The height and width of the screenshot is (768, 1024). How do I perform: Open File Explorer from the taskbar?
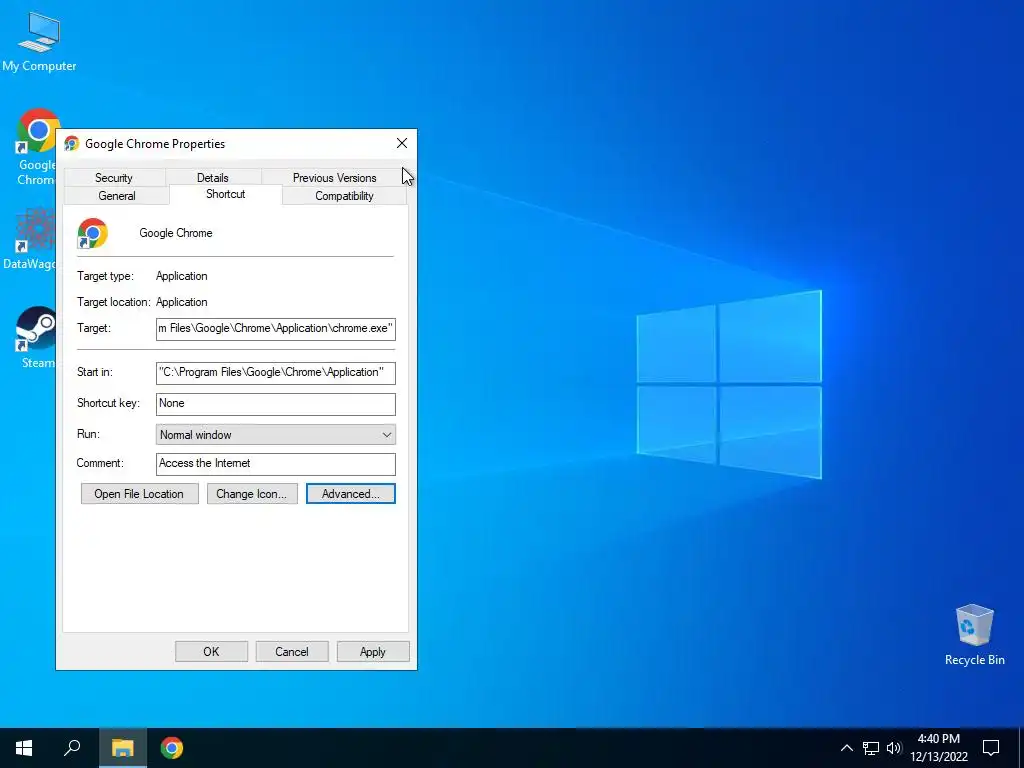(x=123, y=748)
